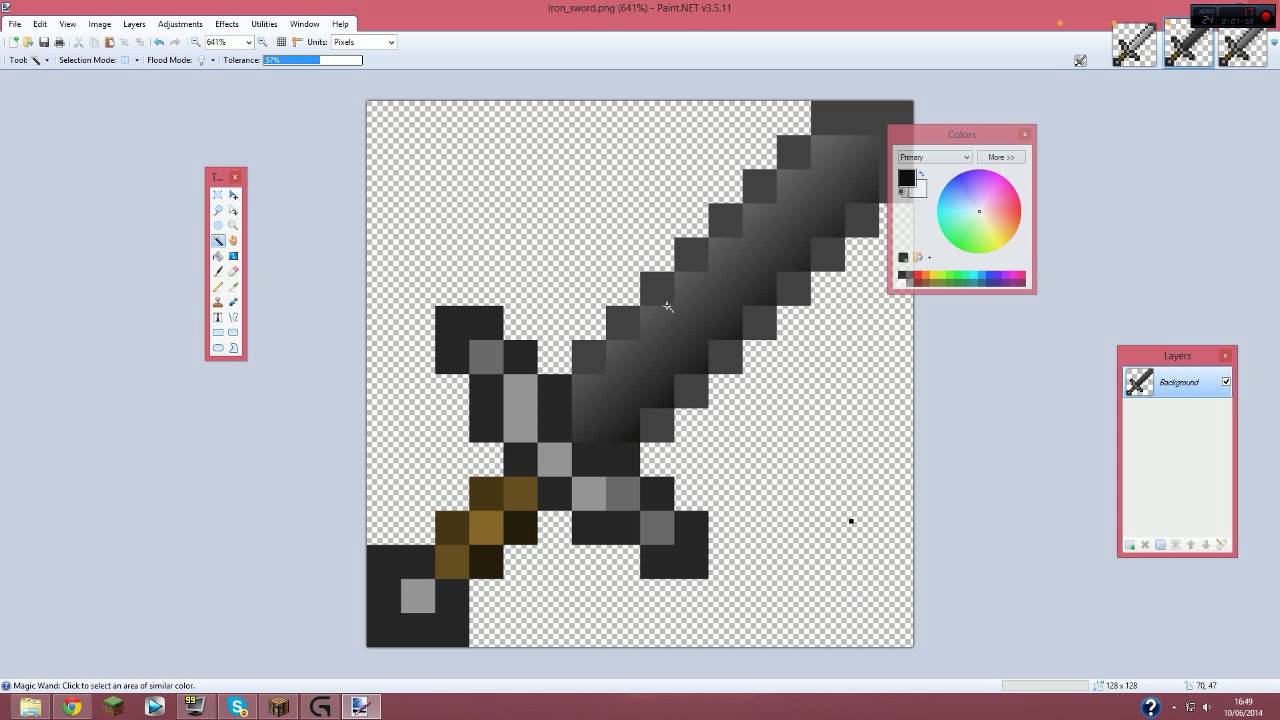This screenshot has height=720, width=1280.
Task: Select the Paint Bucket tool
Action: (x=218, y=256)
